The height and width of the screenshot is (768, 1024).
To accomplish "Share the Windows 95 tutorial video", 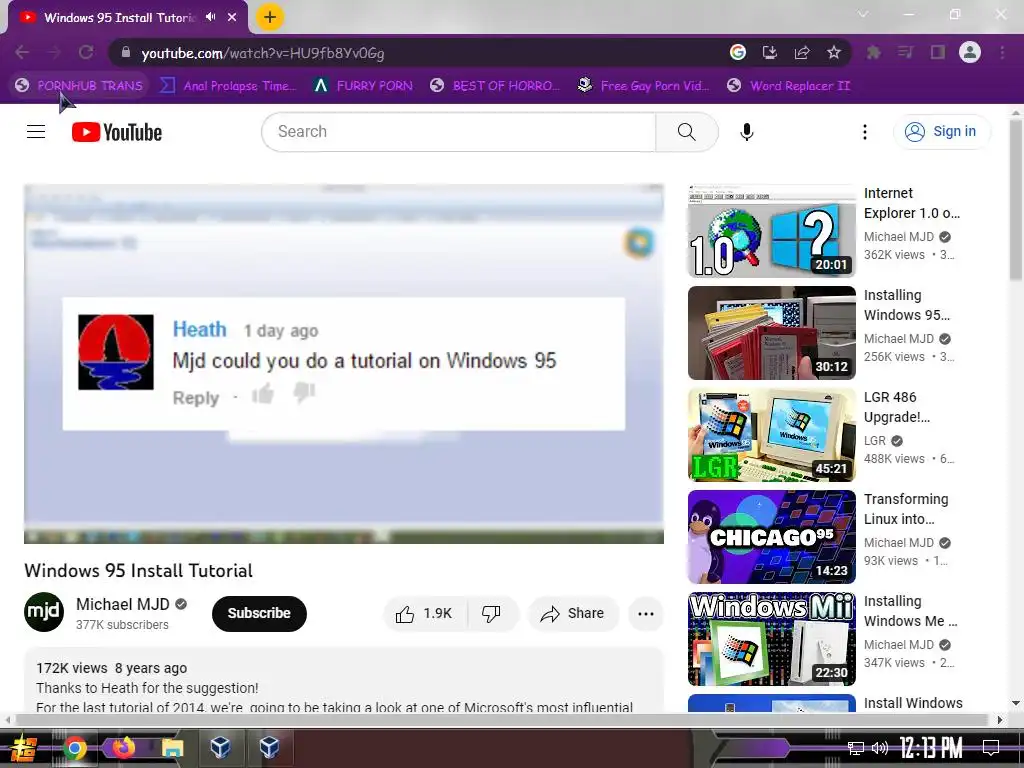I will [x=573, y=613].
